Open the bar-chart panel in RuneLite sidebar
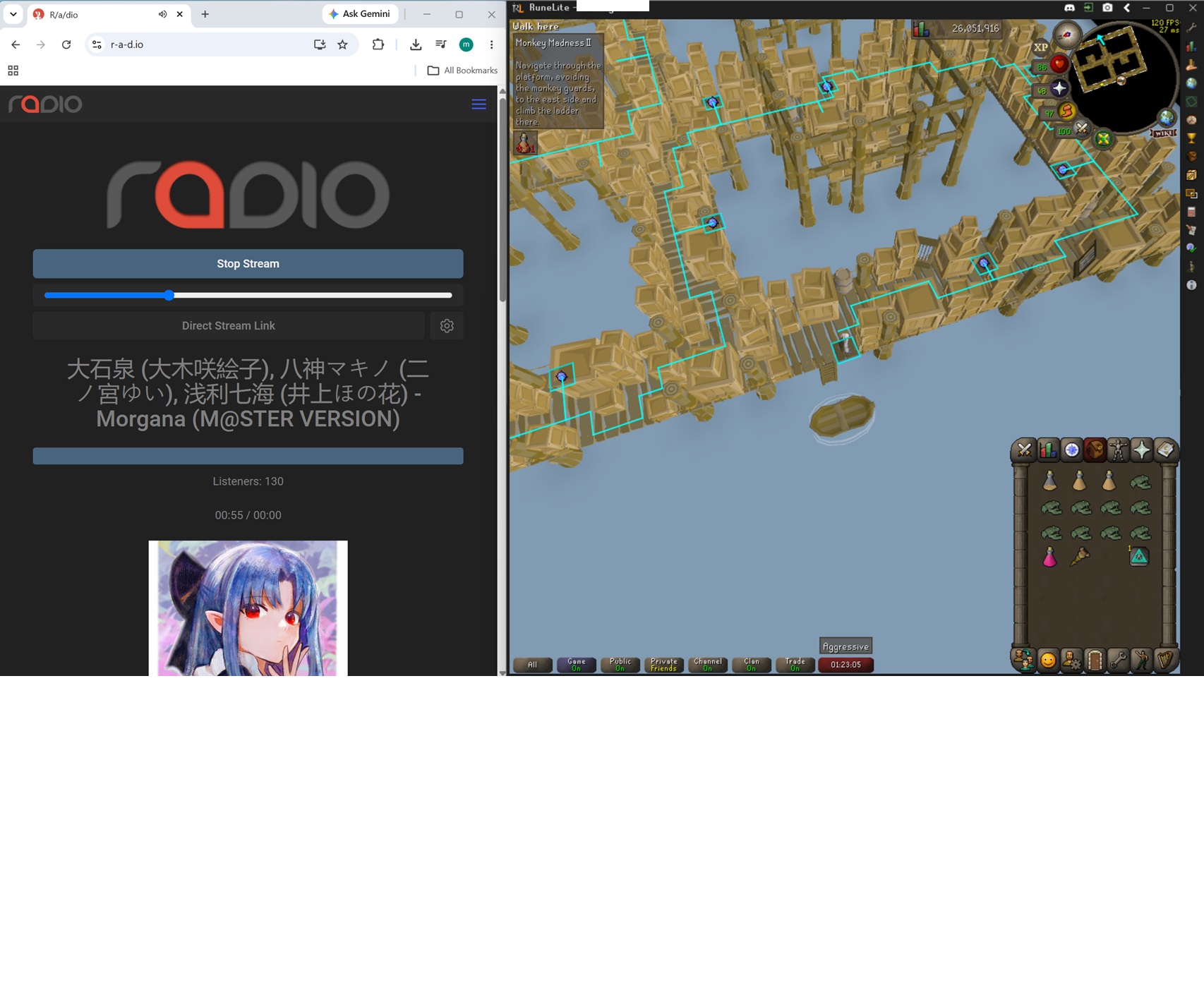1204x983 pixels. 1191,47
